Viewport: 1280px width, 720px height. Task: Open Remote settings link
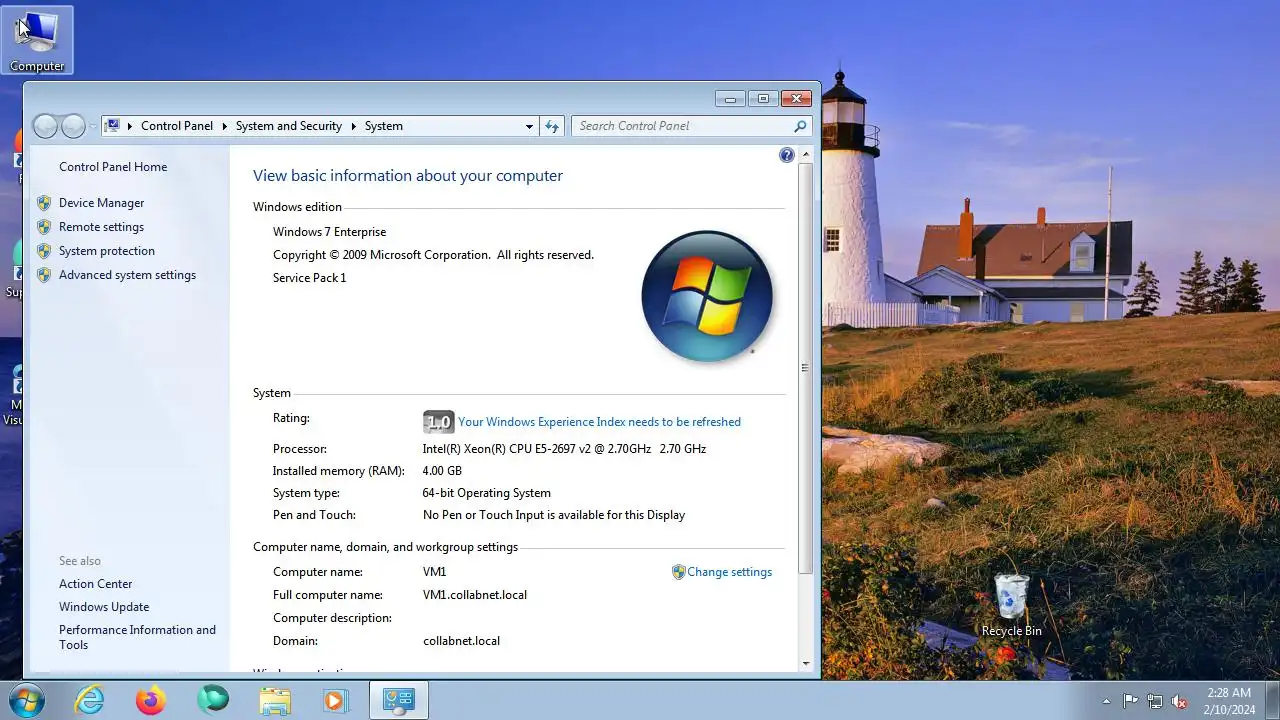[x=101, y=227]
